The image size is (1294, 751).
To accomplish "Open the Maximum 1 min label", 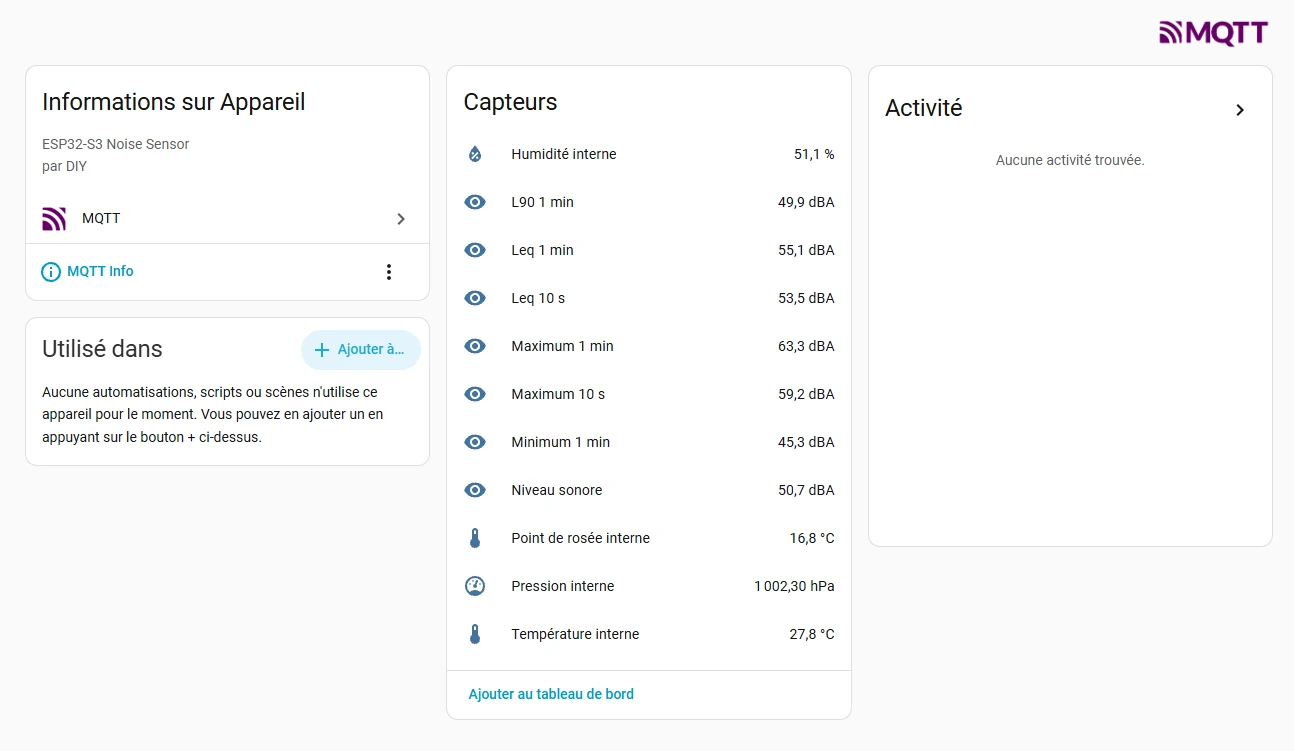I will point(562,346).
